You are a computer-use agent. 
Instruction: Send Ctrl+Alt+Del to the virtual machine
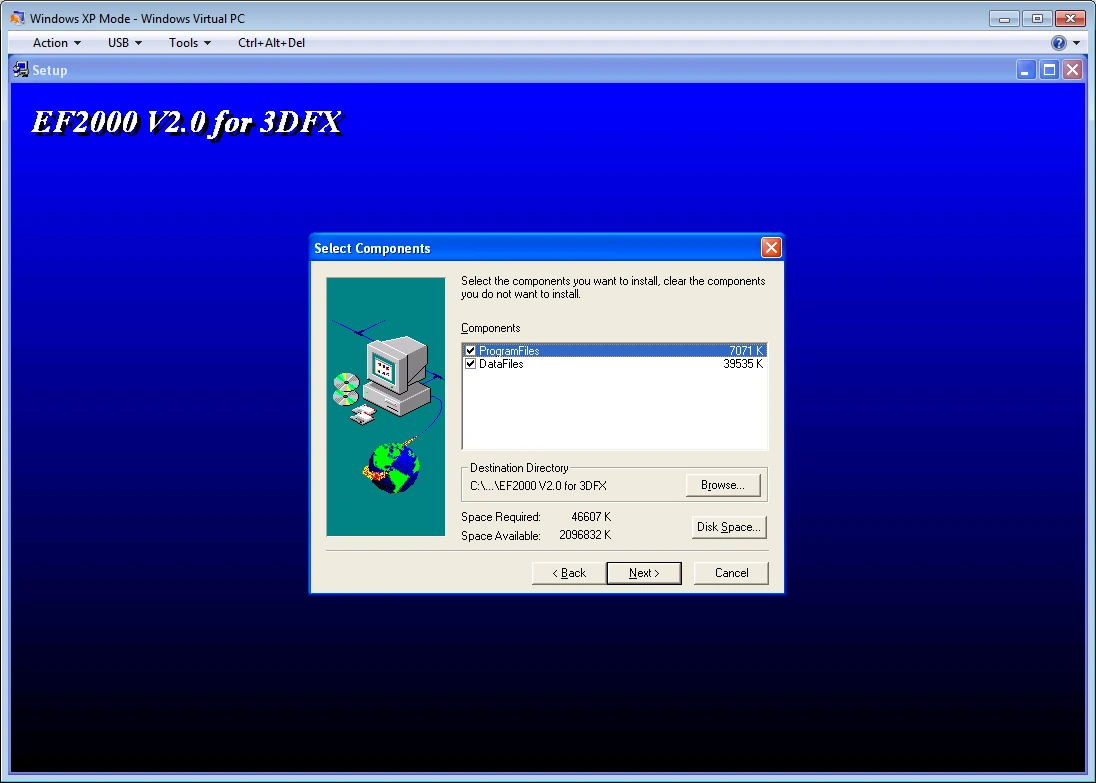click(x=271, y=43)
